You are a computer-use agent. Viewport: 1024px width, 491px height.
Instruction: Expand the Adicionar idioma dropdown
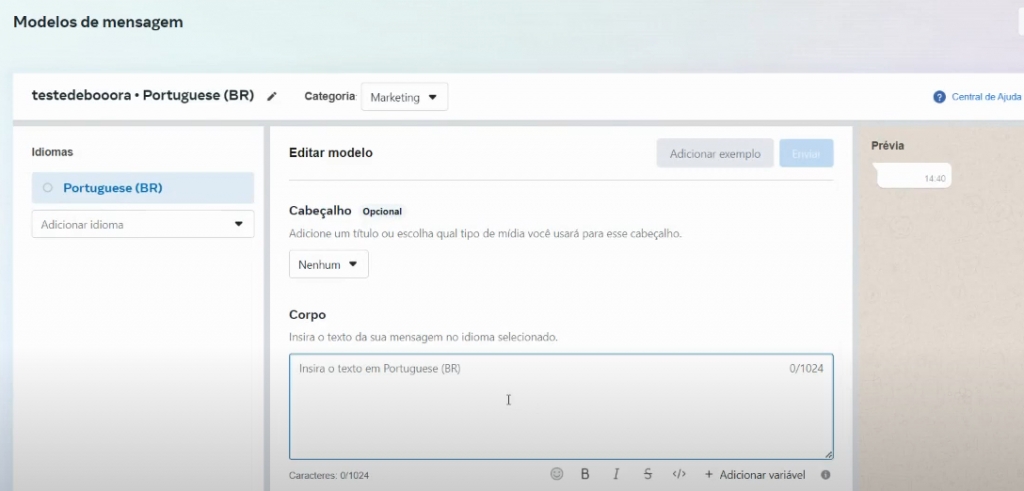143,225
